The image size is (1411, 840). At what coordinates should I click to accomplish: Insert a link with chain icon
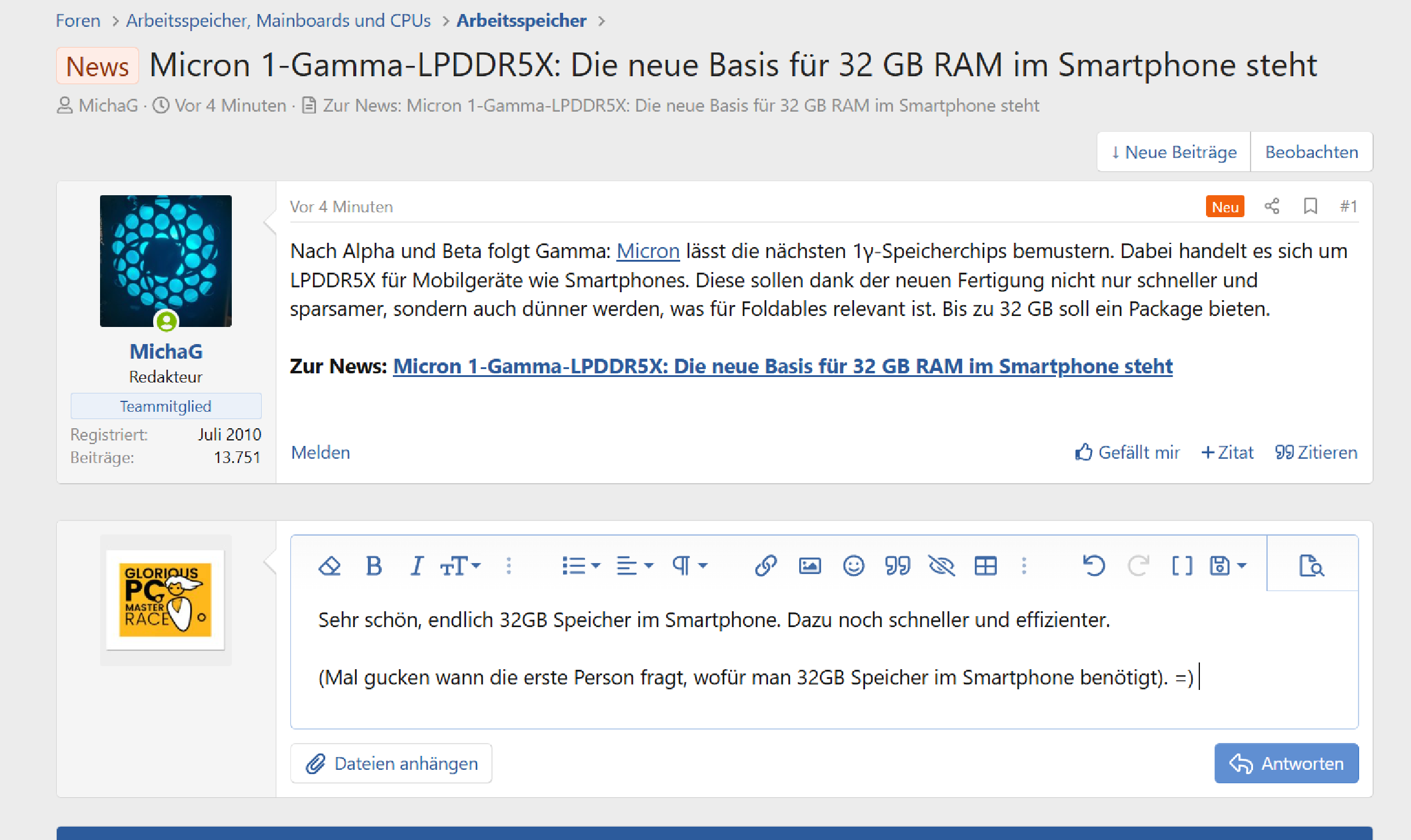pos(766,565)
